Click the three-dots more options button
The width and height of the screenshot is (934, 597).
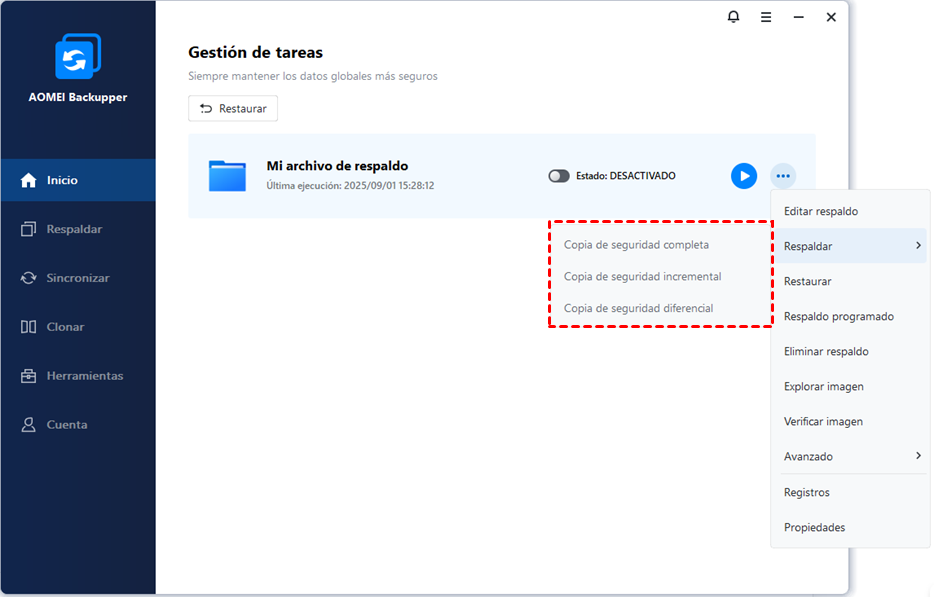[783, 176]
